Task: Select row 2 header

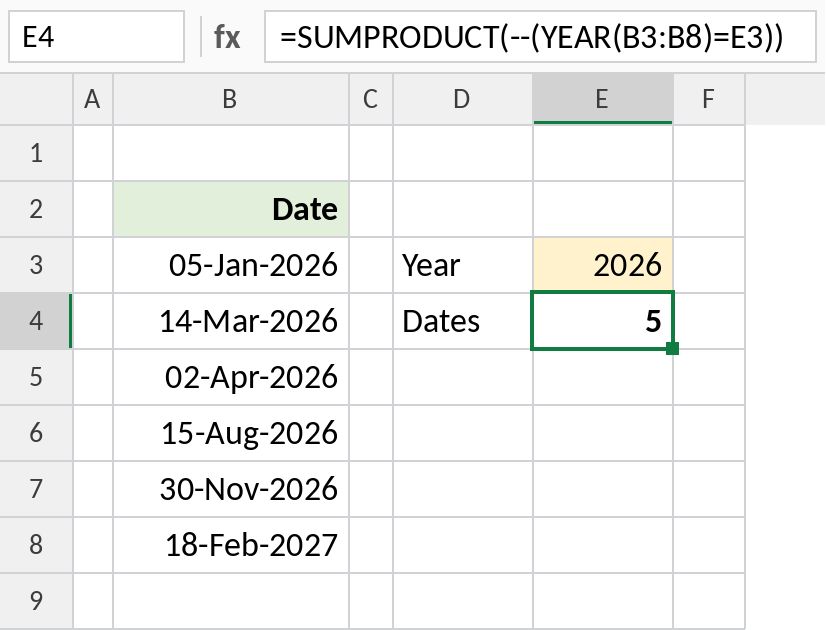Action: [36, 209]
